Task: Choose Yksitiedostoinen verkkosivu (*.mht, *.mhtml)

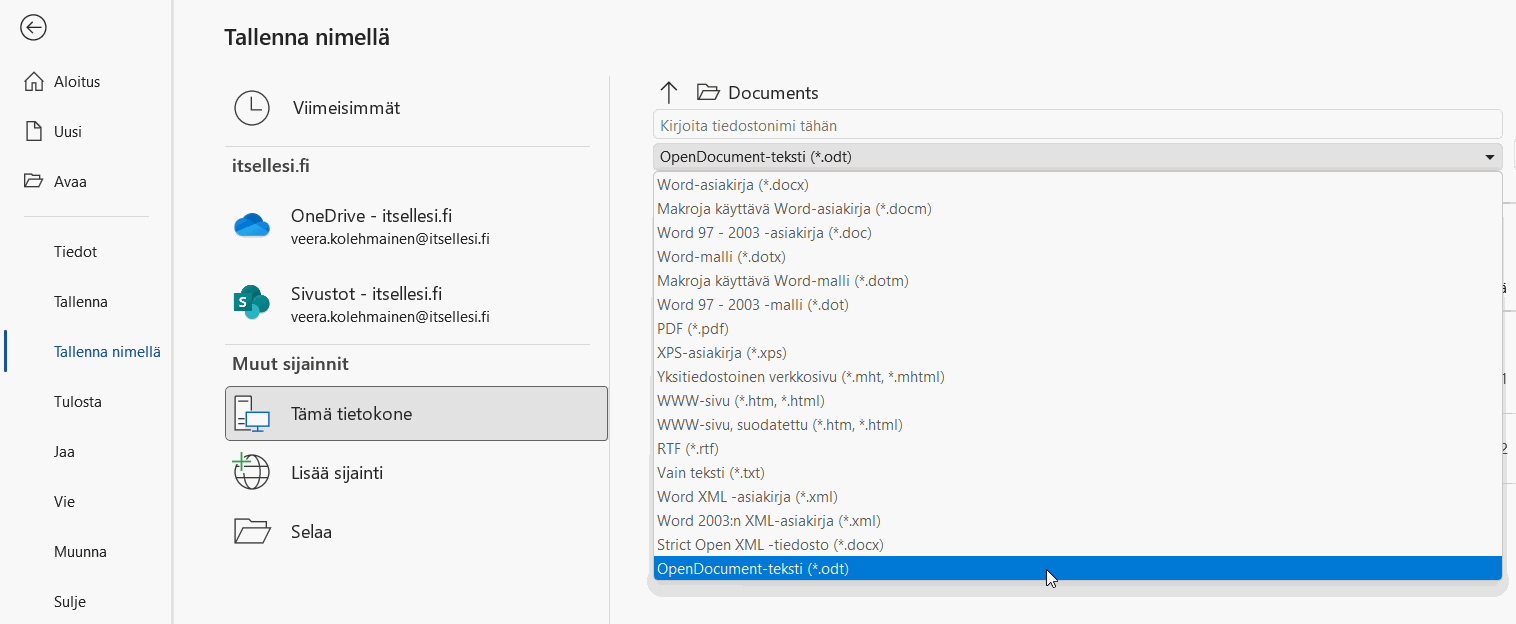Action: coord(1078,377)
